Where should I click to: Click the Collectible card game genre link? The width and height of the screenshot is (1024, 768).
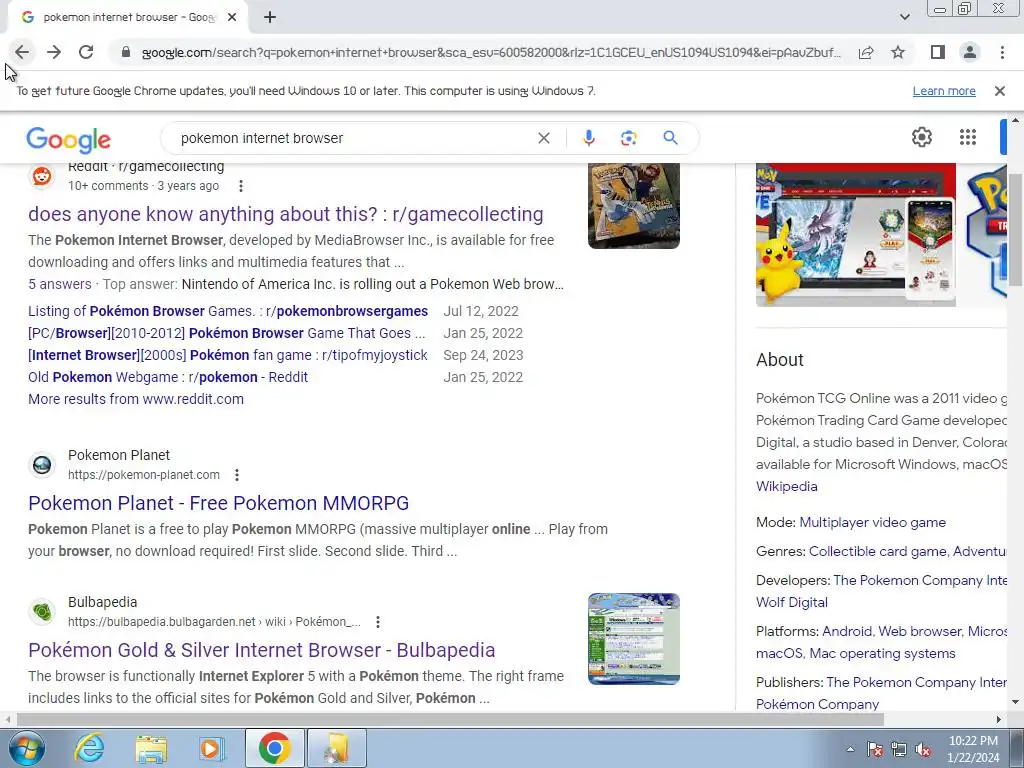[878, 551]
